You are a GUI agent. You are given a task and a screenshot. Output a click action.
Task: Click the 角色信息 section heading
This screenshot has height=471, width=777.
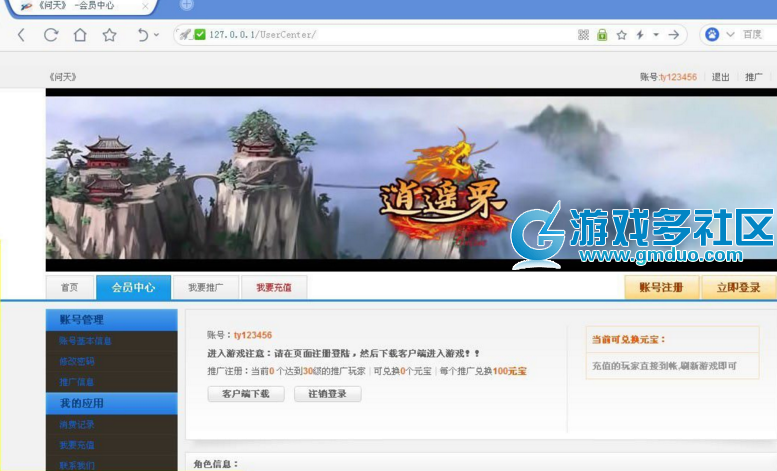pyautogui.click(x=216, y=464)
